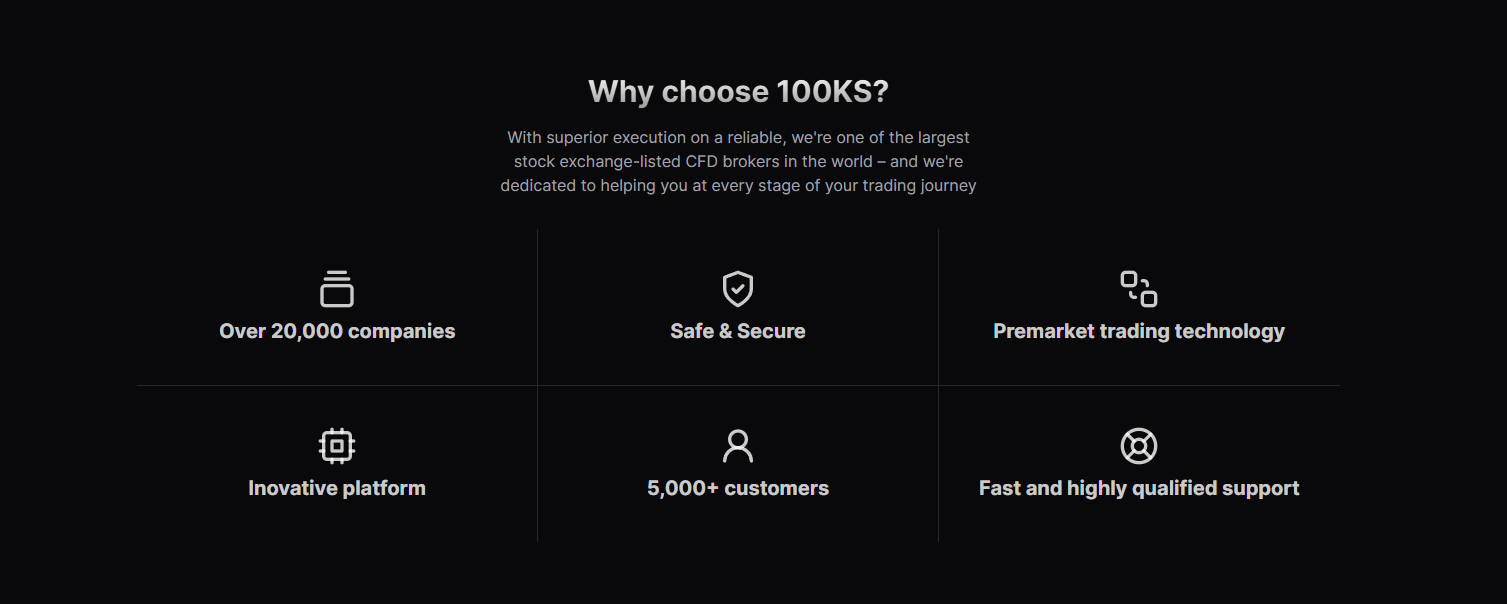Click the stacked cards companies icon
The width and height of the screenshot is (1507, 604).
(x=337, y=289)
